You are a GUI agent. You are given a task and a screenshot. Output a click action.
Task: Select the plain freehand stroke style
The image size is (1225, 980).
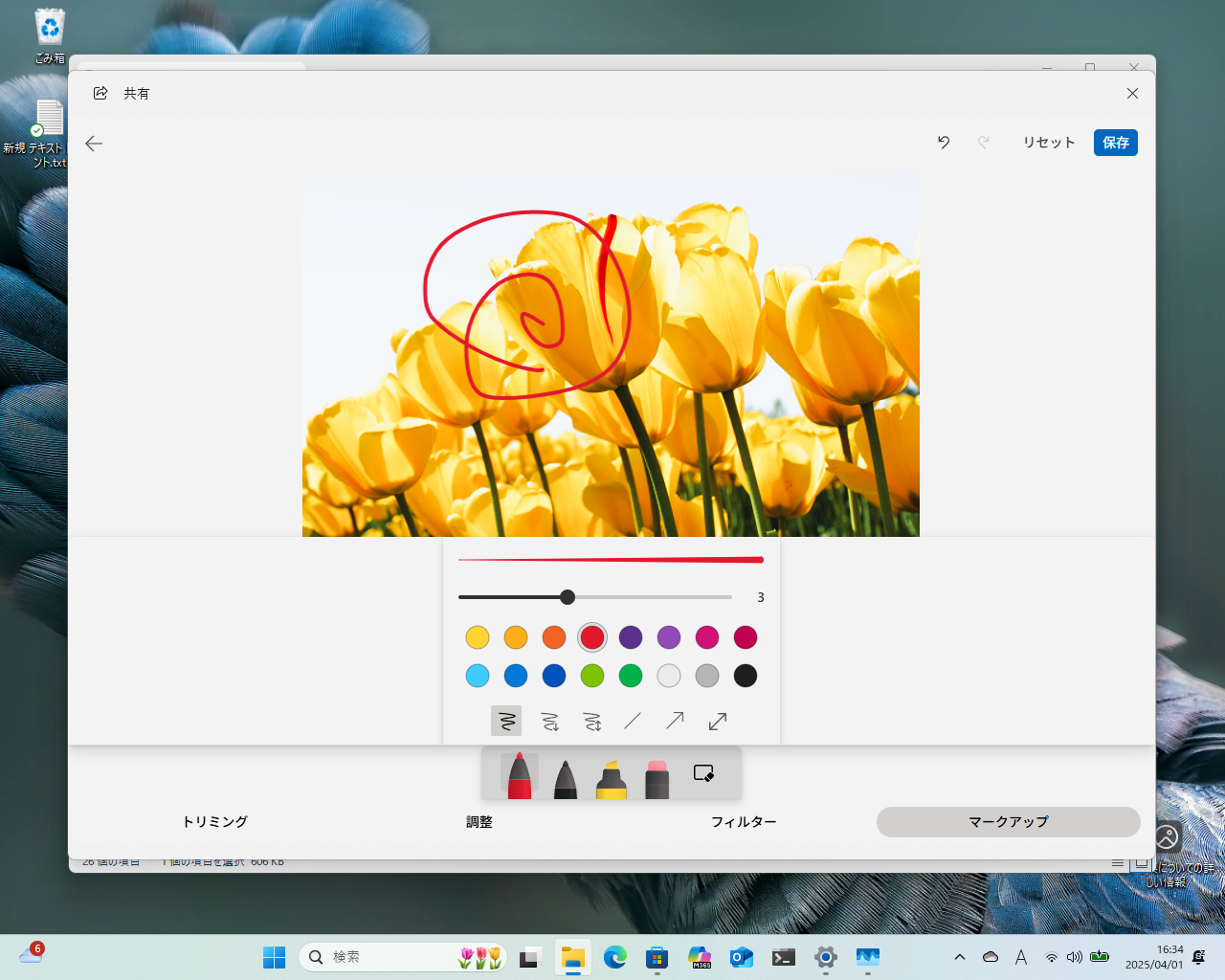[x=506, y=721]
